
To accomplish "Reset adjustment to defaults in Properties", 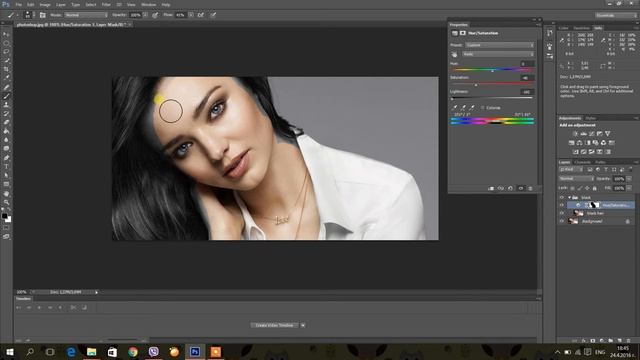I will point(511,189).
